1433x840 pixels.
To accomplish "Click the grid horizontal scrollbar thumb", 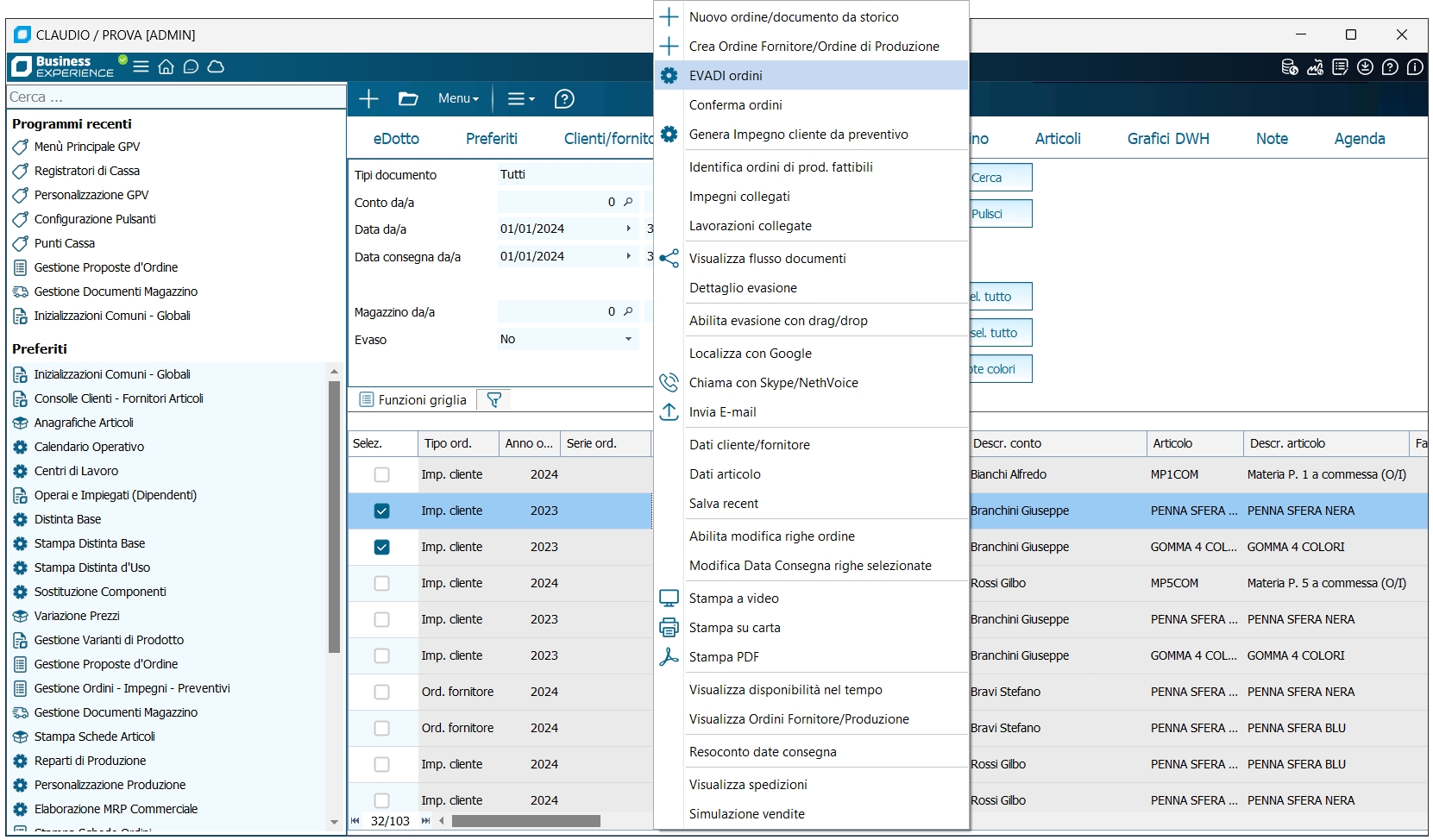I will pos(525,821).
